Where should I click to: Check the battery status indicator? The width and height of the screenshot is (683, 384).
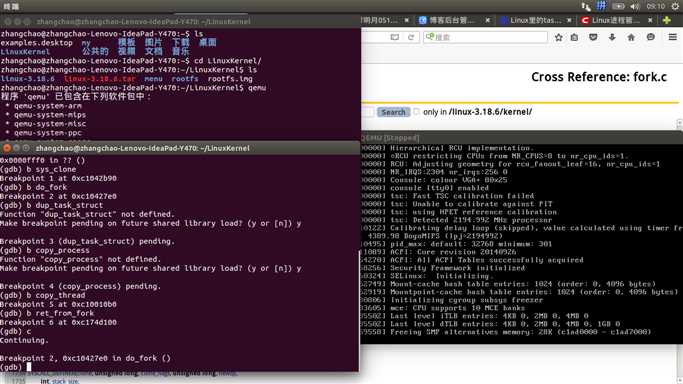618,6
